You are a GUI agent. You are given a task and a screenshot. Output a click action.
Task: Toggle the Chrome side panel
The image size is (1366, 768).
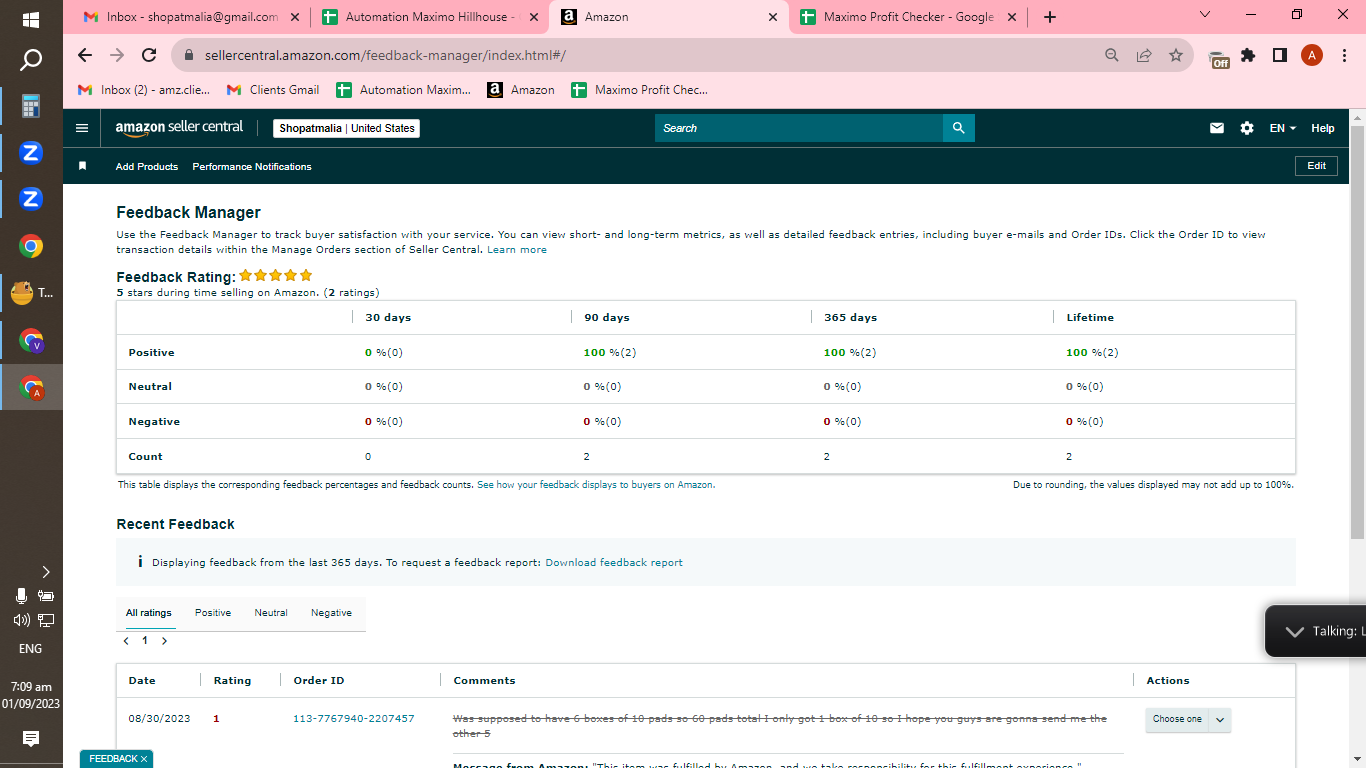[1280, 56]
